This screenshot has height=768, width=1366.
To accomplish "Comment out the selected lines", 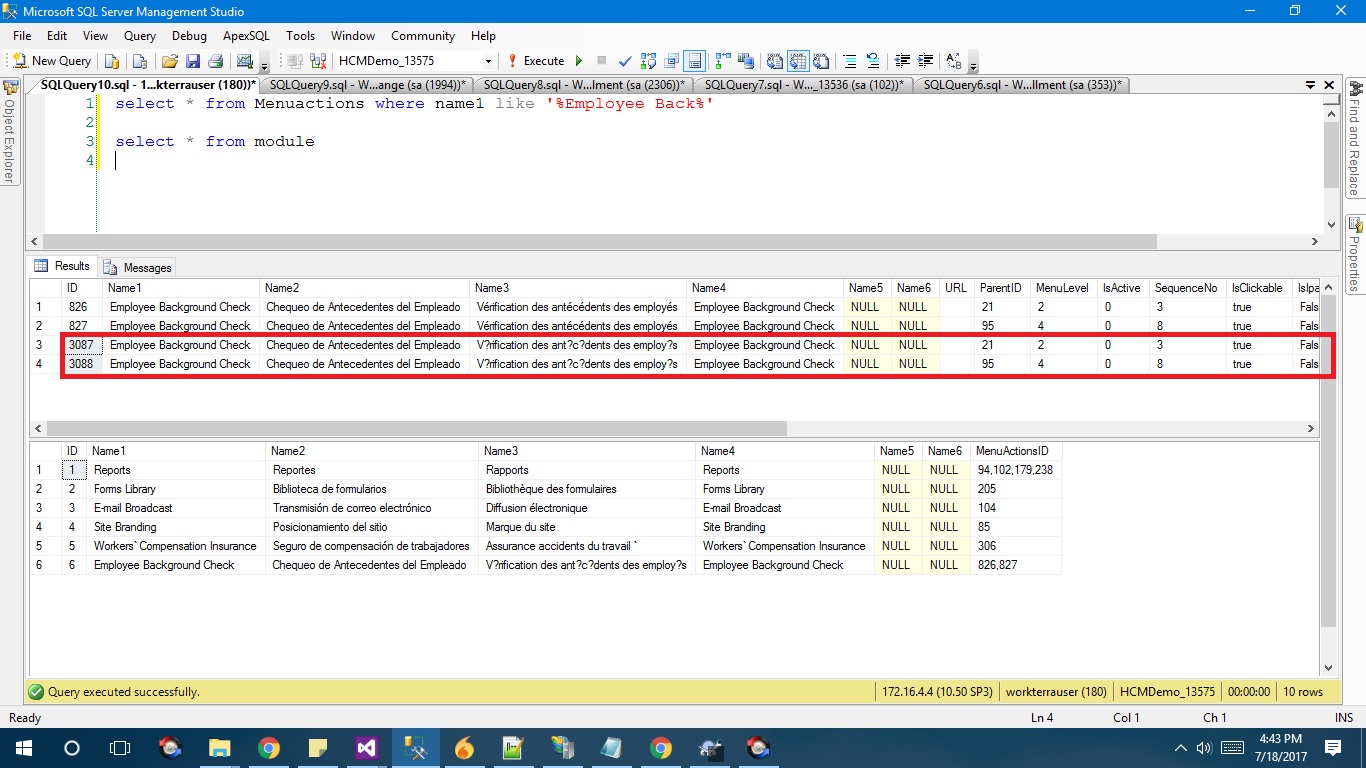I will [849, 61].
